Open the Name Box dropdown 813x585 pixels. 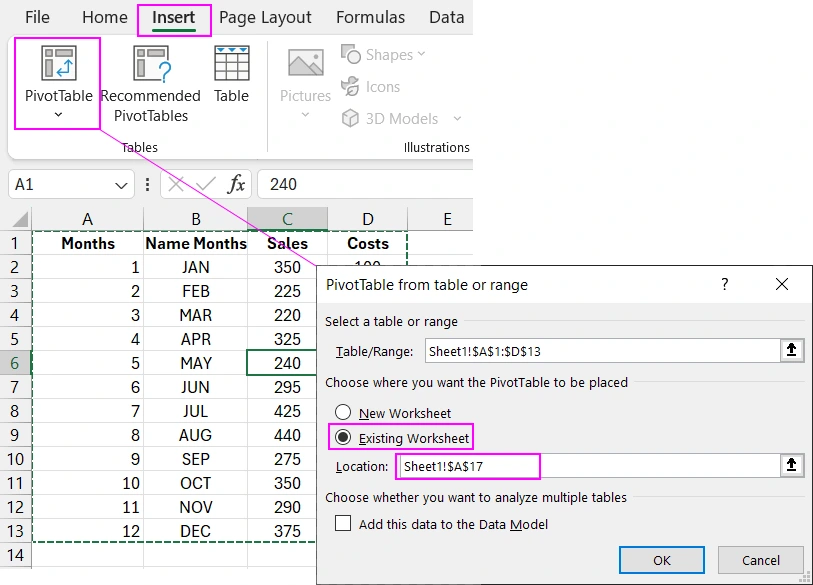coord(120,184)
